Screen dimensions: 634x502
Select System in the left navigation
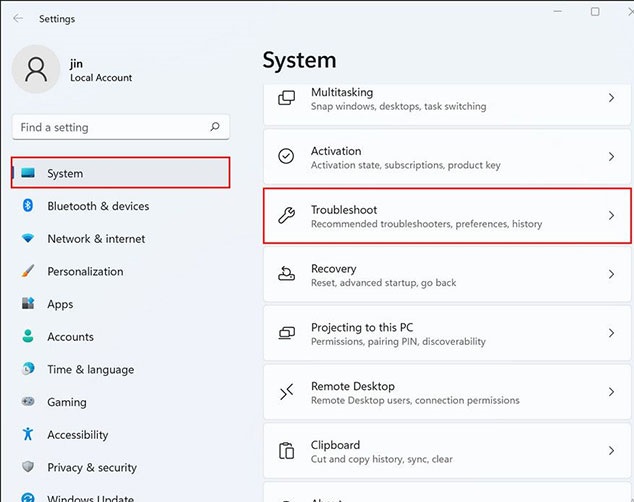[120, 173]
